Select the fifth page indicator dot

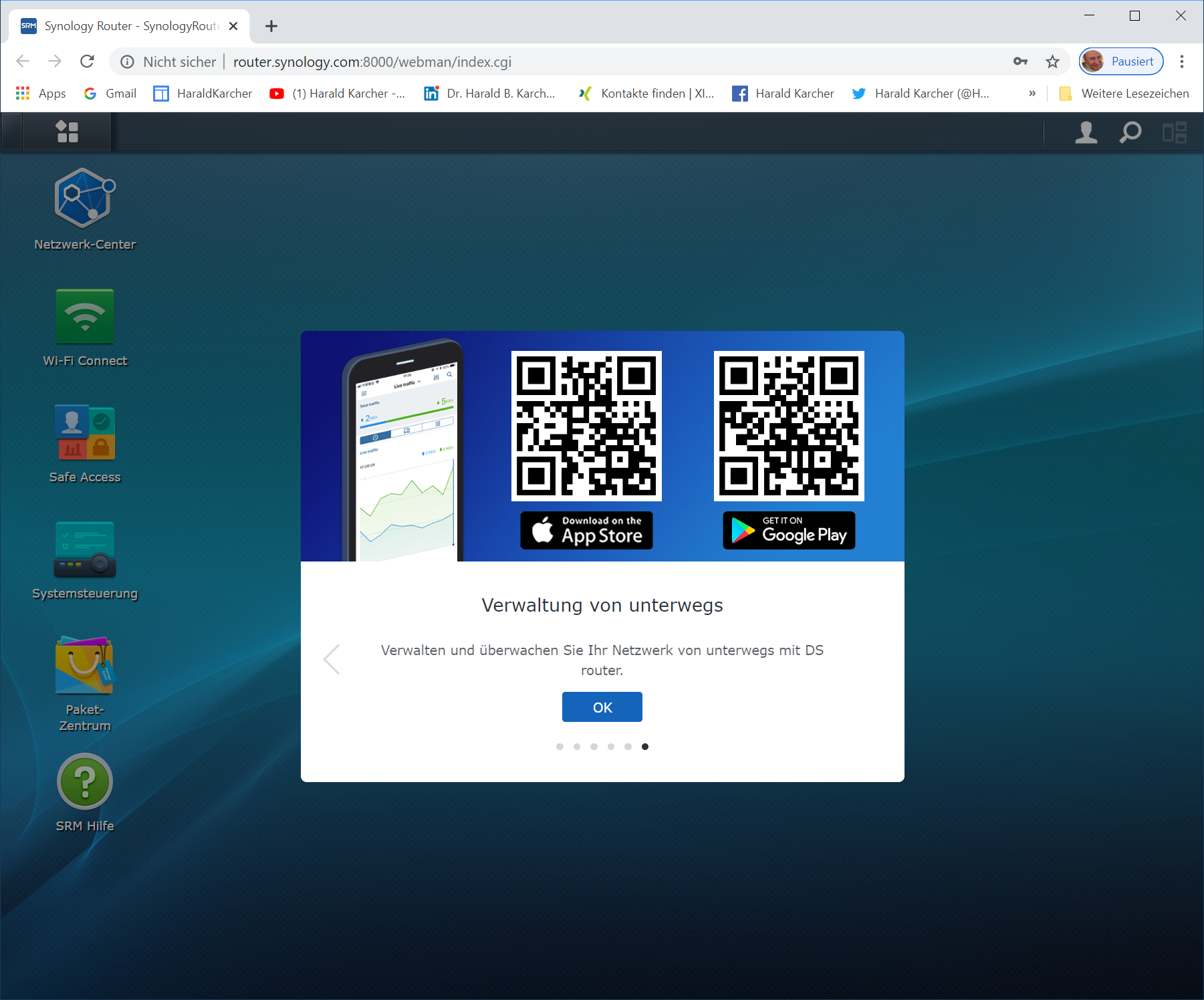(x=628, y=747)
